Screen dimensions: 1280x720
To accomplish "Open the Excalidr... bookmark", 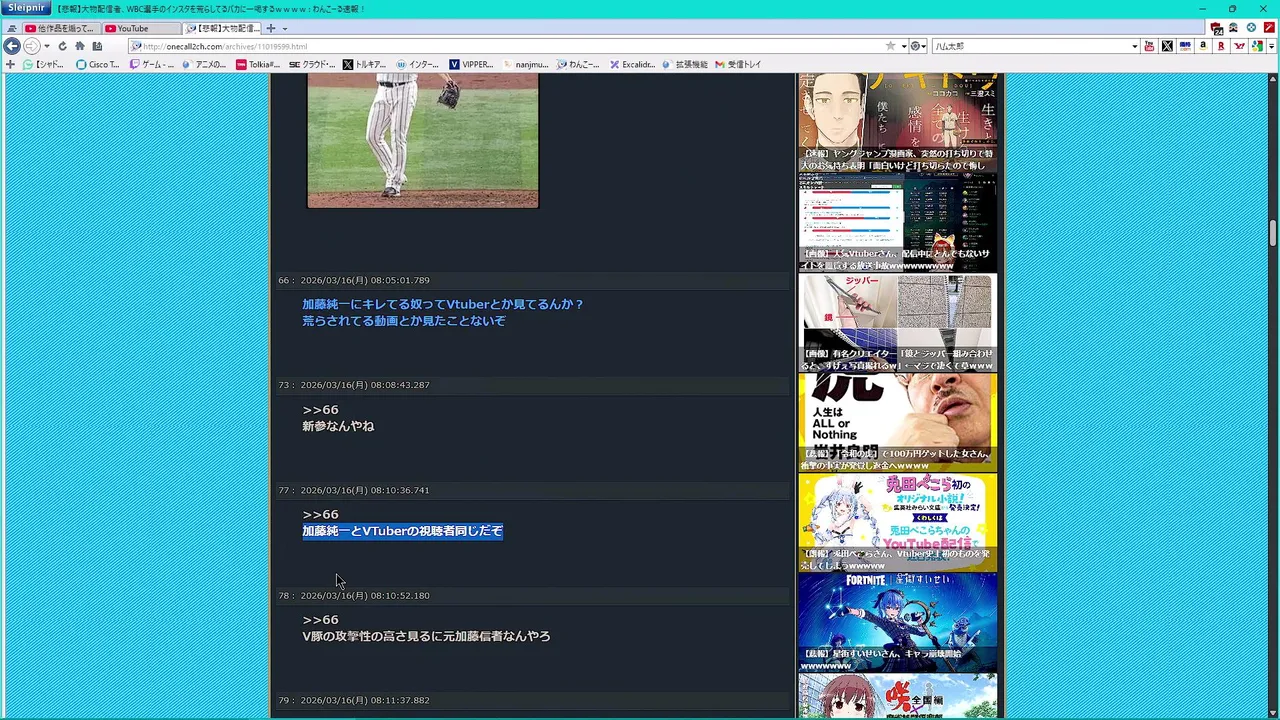I will pos(632,64).
